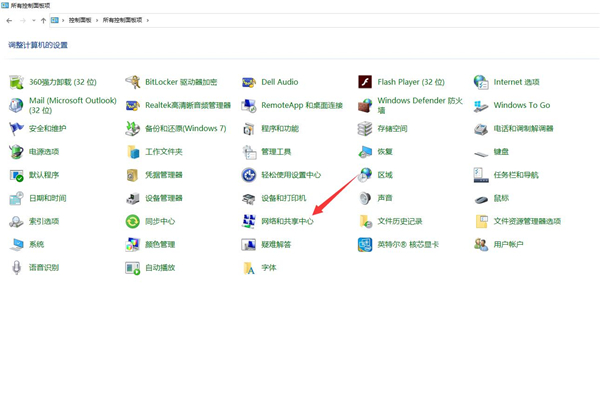Go back with the back arrow

tap(9, 20)
